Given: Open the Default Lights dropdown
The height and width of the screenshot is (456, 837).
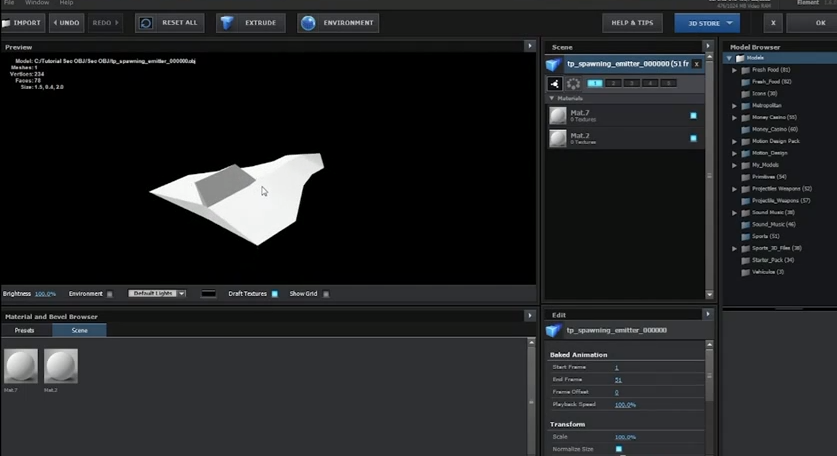Looking at the screenshot, I should (156, 294).
